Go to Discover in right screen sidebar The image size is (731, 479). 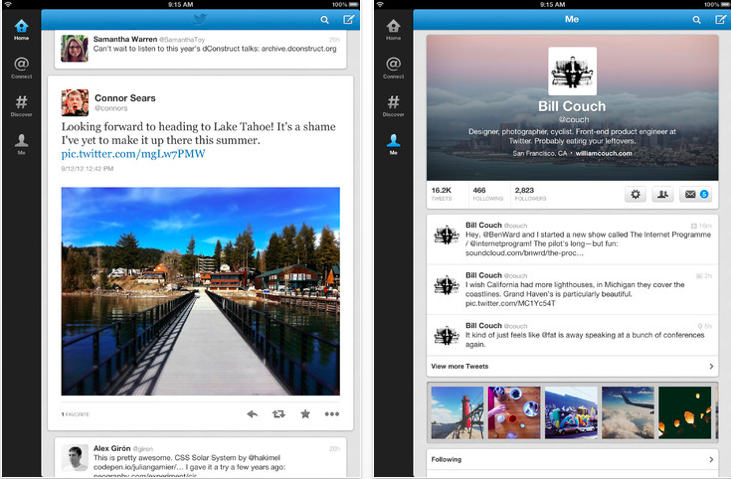(x=393, y=106)
